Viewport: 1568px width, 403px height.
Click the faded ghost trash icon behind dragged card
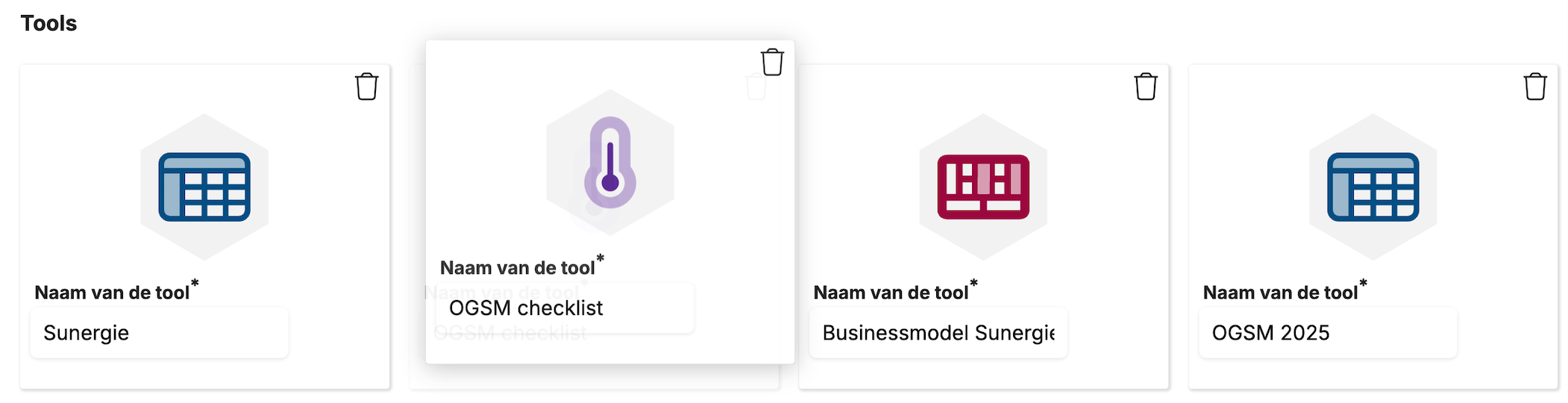(756, 87)
